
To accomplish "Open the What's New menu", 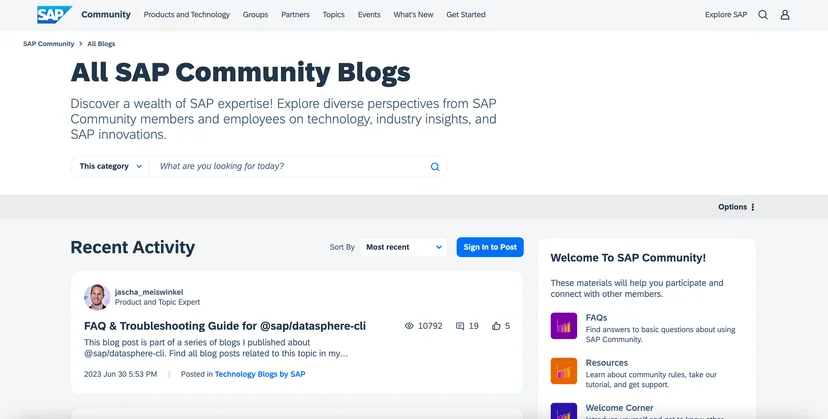I will 413,15.
